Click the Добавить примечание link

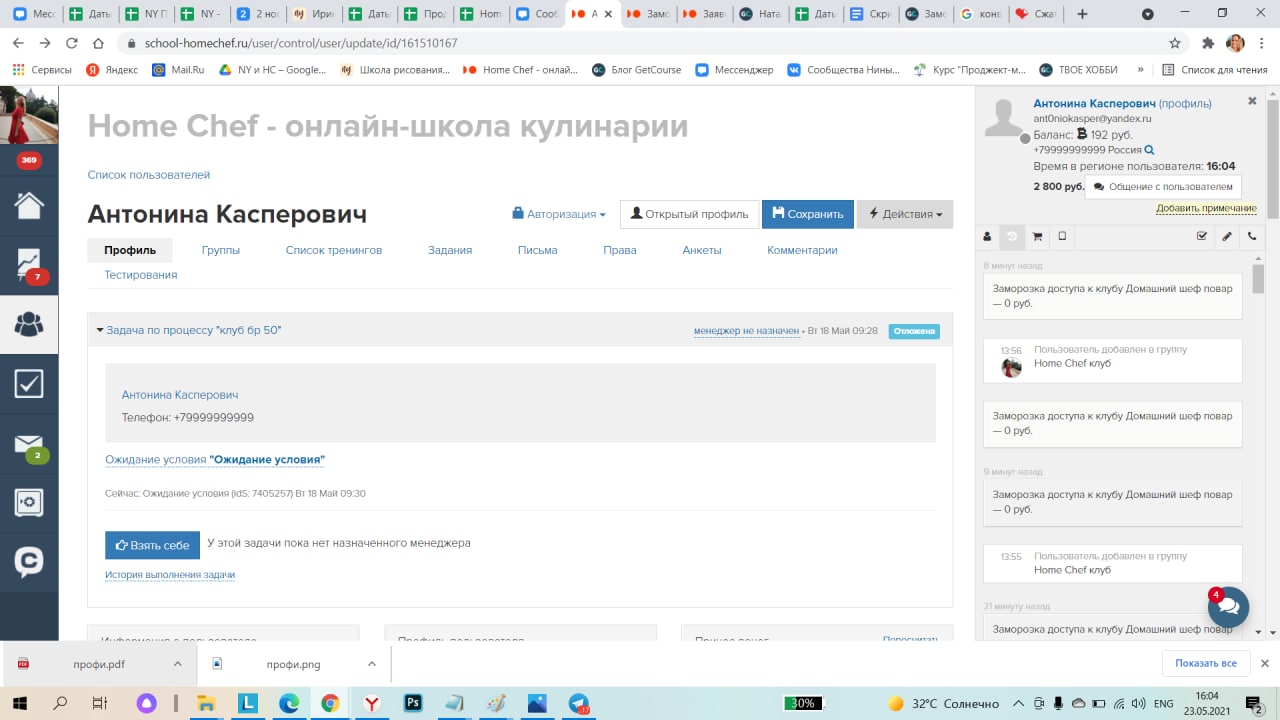pos(1206,208)
